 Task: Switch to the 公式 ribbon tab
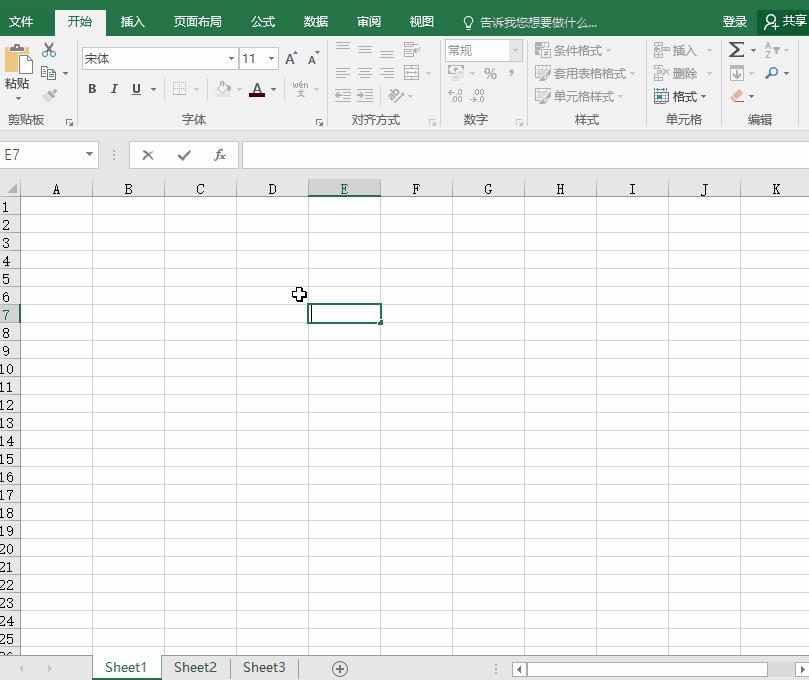(262, 20)
